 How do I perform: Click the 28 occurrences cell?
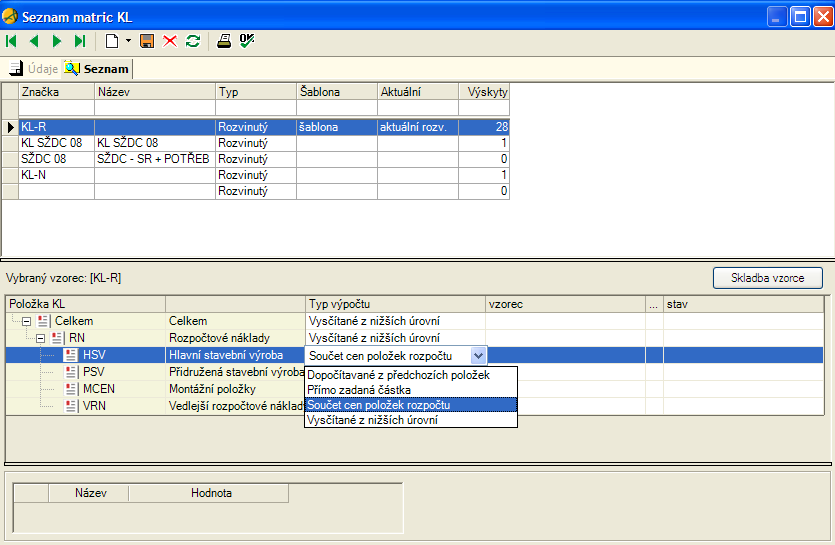click(484, 127)
